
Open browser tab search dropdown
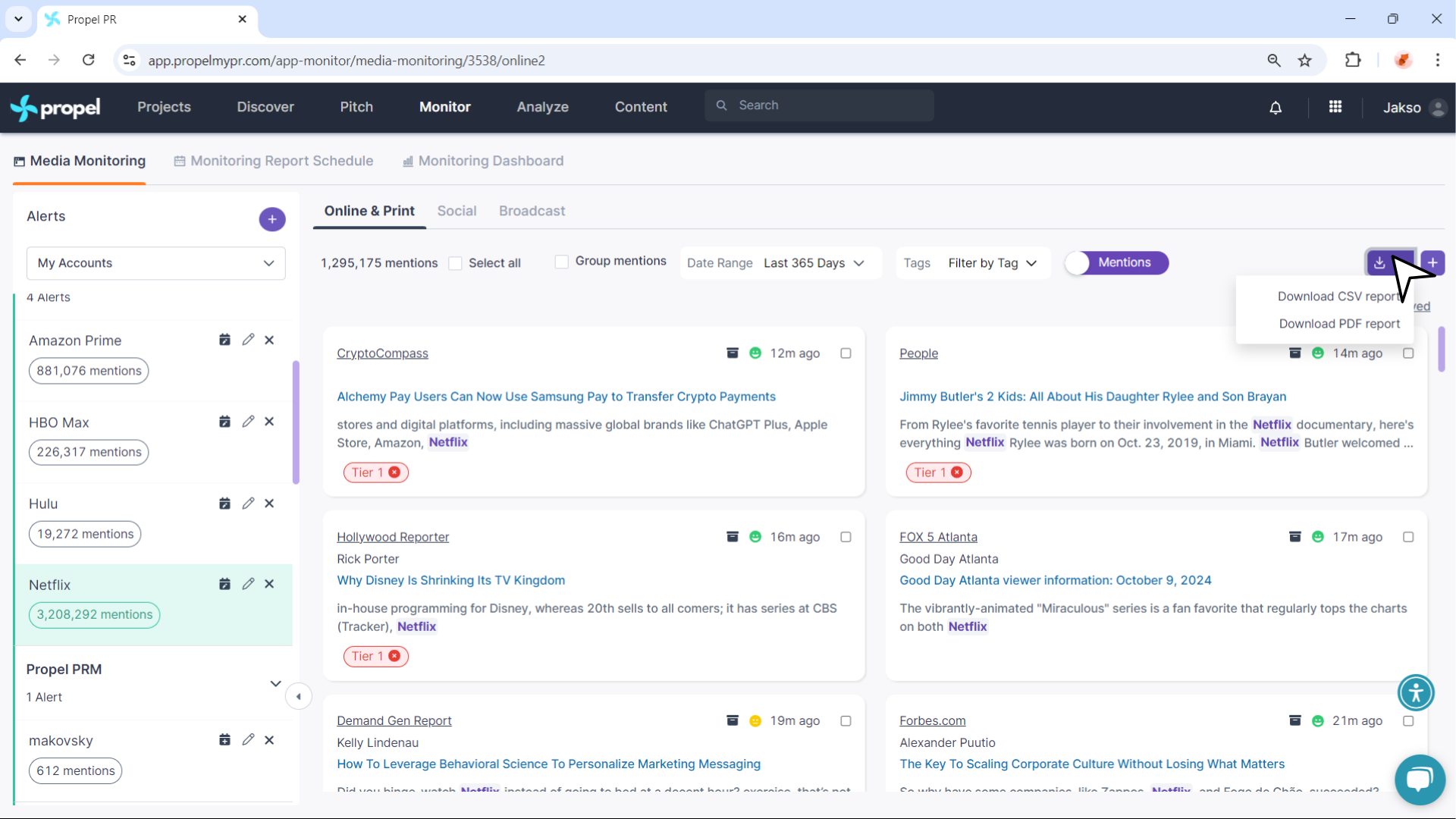[18, 19]
